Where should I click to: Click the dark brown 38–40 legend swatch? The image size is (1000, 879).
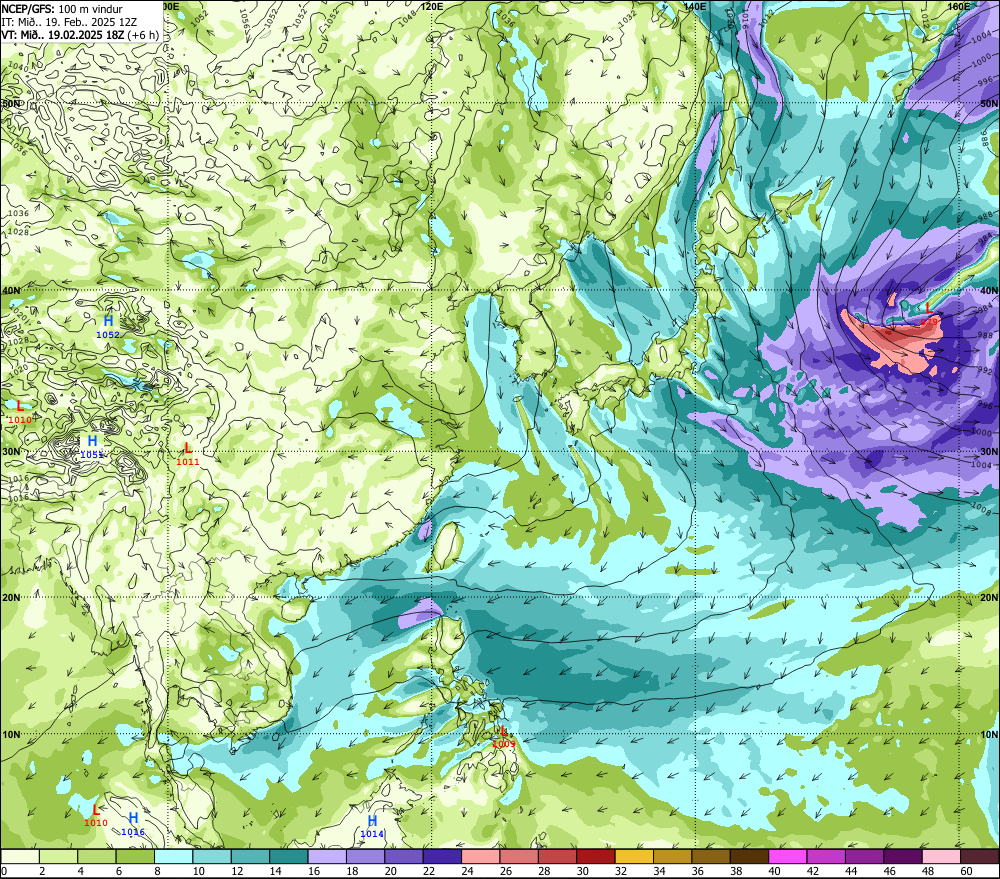pyautogui.click(x=749, y=856)
